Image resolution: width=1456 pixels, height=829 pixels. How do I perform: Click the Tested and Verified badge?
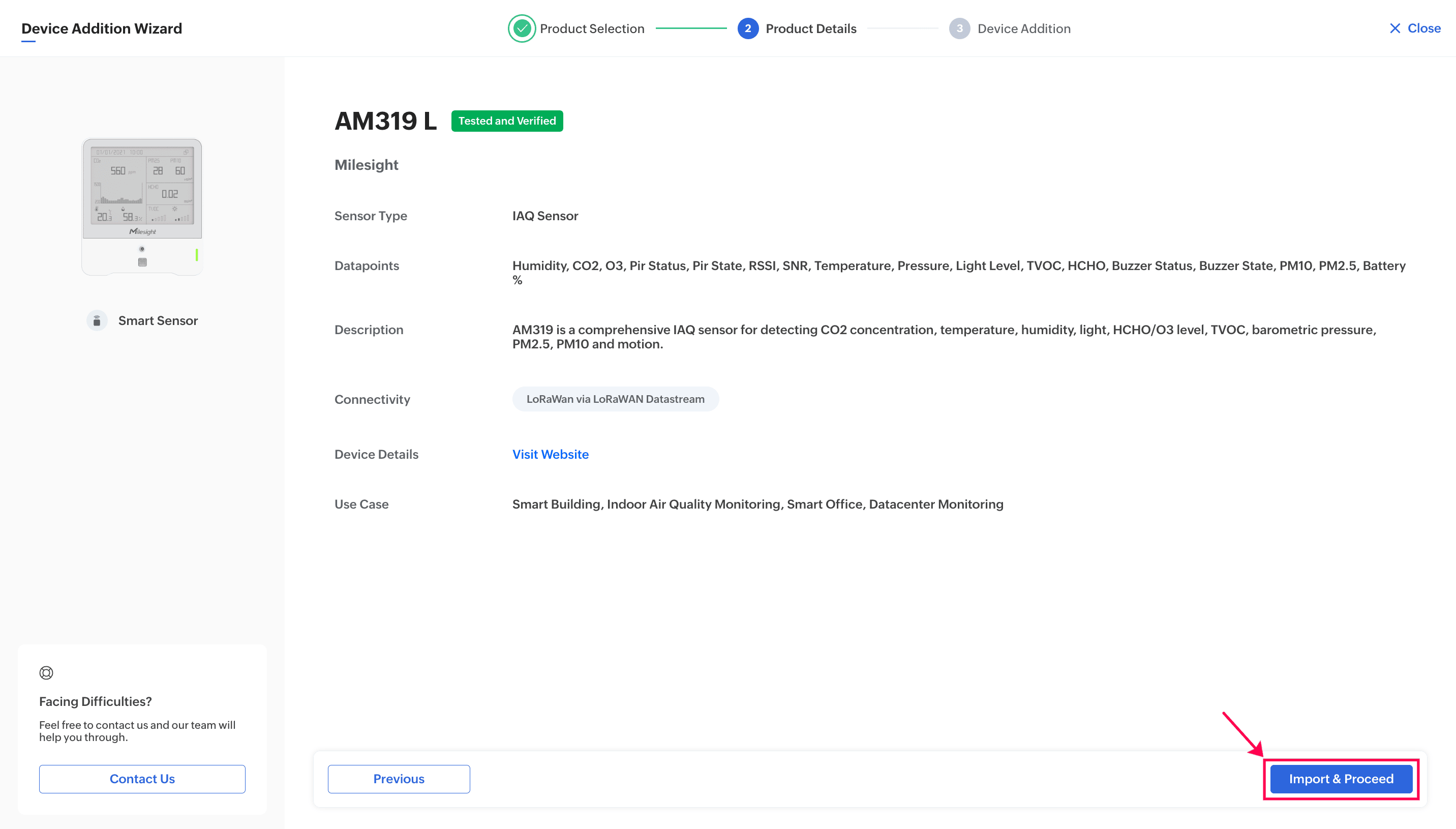[x=506, y=121]
